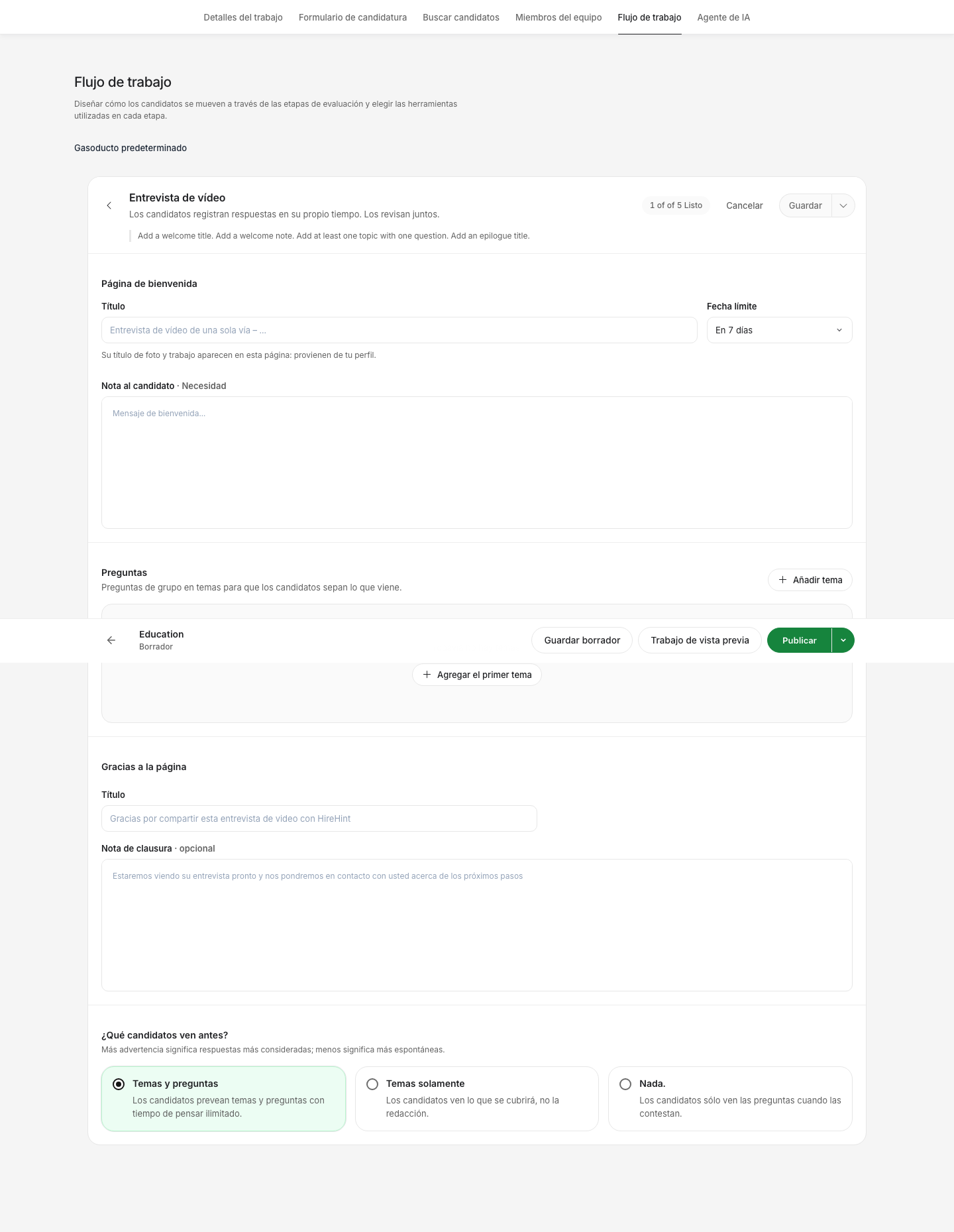The image size is (954, 1232).
Task: Open the Fecha límite dropdown
Action: coord(779,330)
